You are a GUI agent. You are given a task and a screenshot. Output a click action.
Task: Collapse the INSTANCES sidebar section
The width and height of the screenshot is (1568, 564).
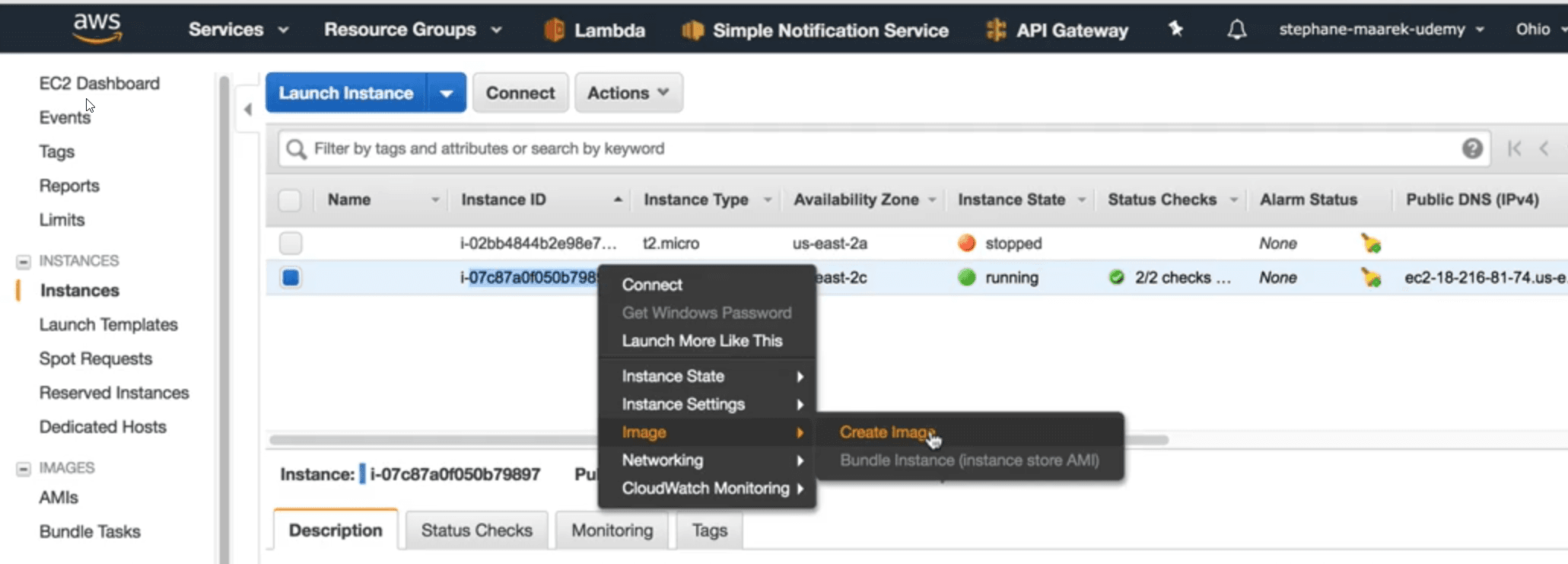coord(24,261)
